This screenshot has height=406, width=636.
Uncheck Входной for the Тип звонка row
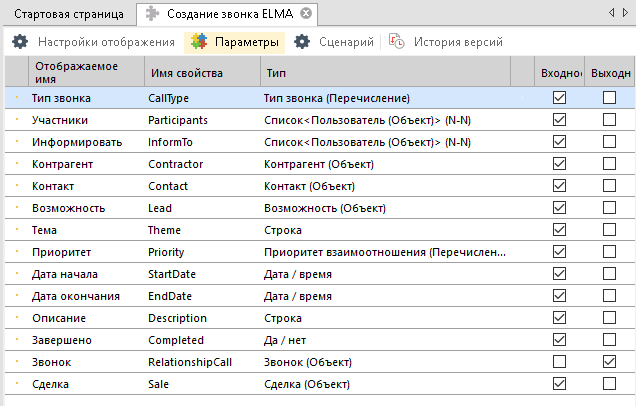pos(559,98)
